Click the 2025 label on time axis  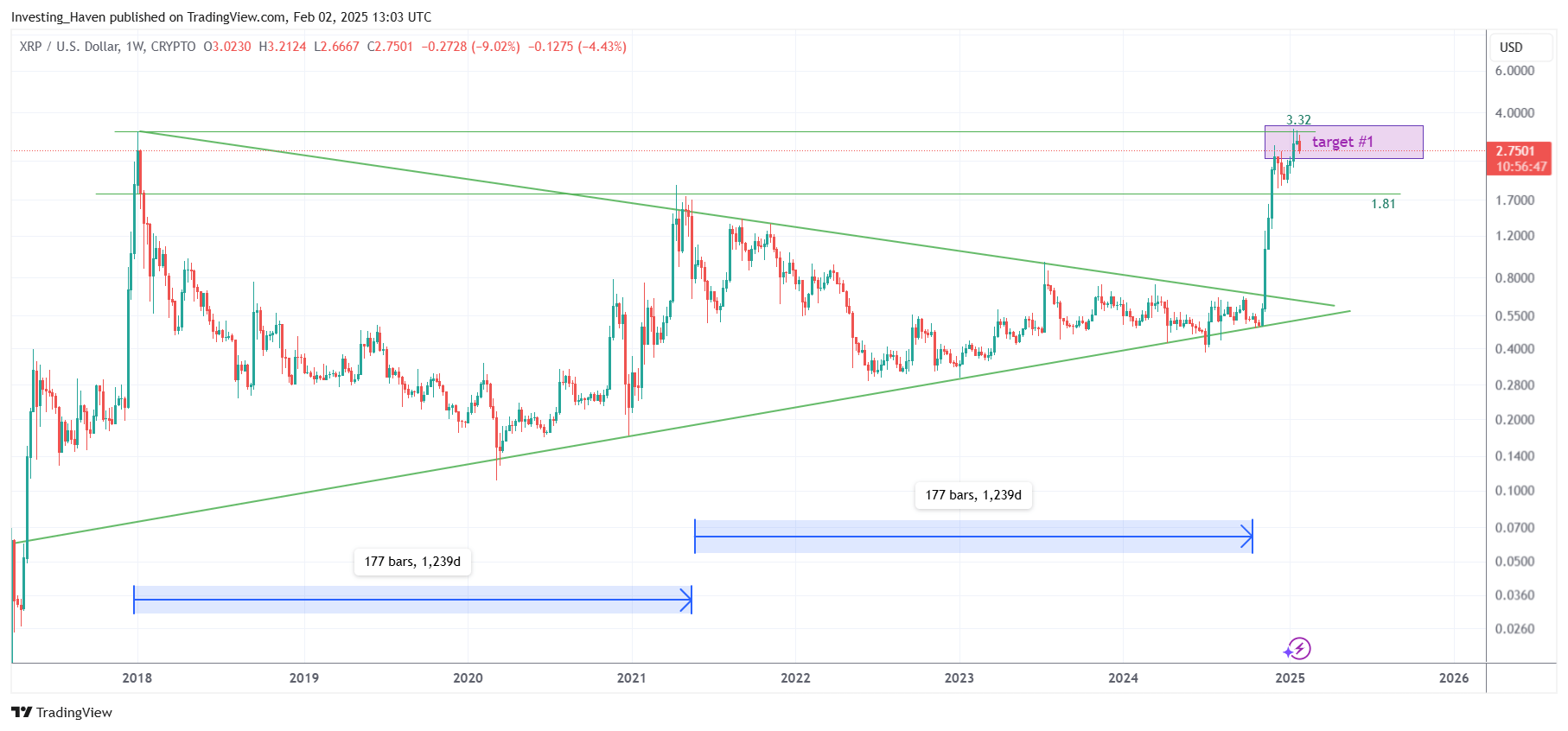pyautogui.click(x=1290, y=678)
